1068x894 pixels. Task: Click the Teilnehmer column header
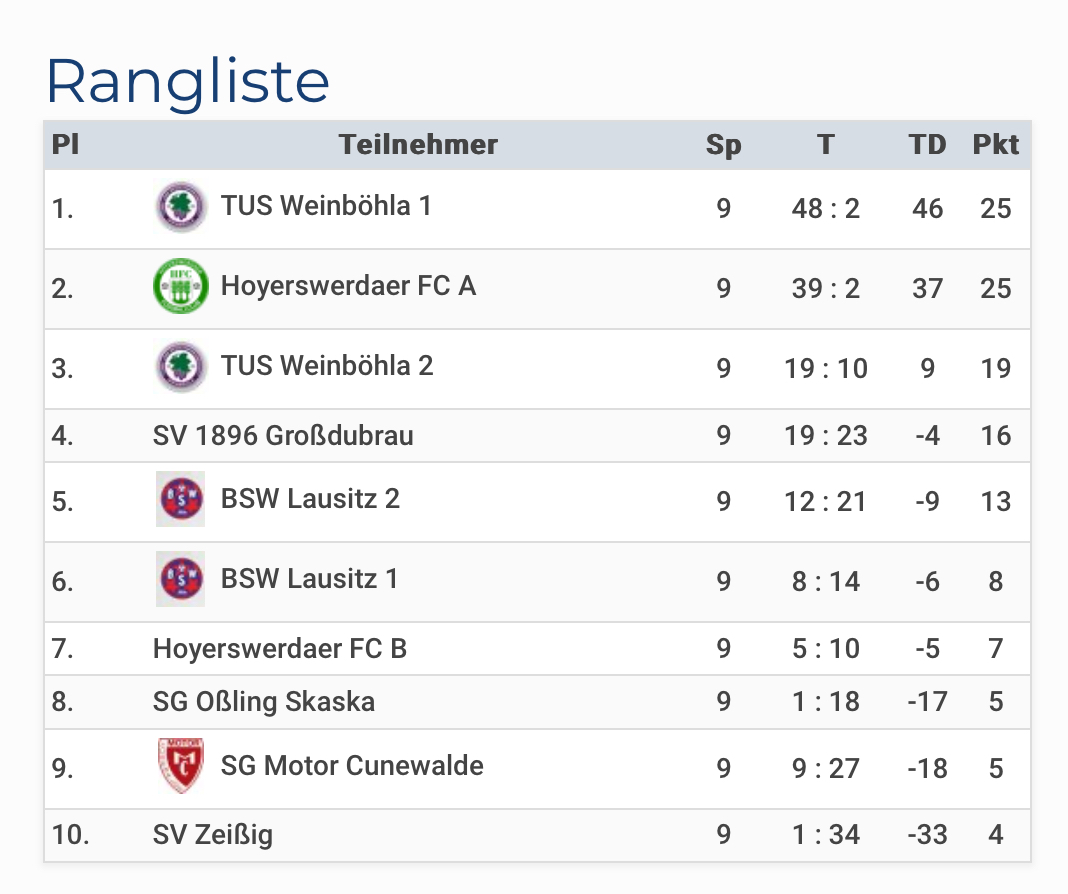tap(418, 145)
